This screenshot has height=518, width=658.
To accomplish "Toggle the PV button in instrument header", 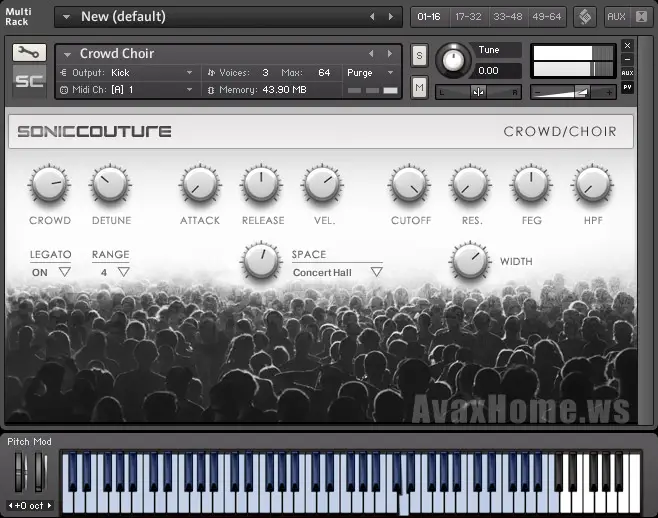I will click(x=627, y=87).
